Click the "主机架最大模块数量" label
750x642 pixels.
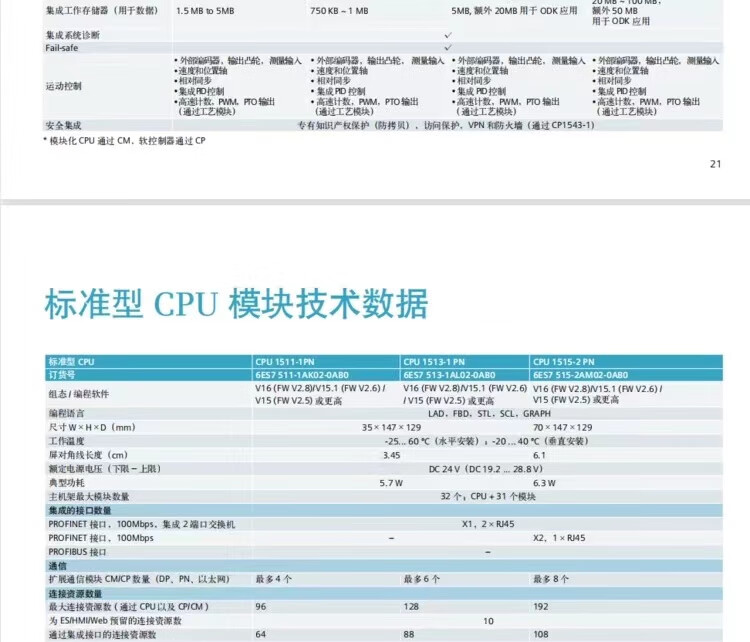click(x=89, y=497)
